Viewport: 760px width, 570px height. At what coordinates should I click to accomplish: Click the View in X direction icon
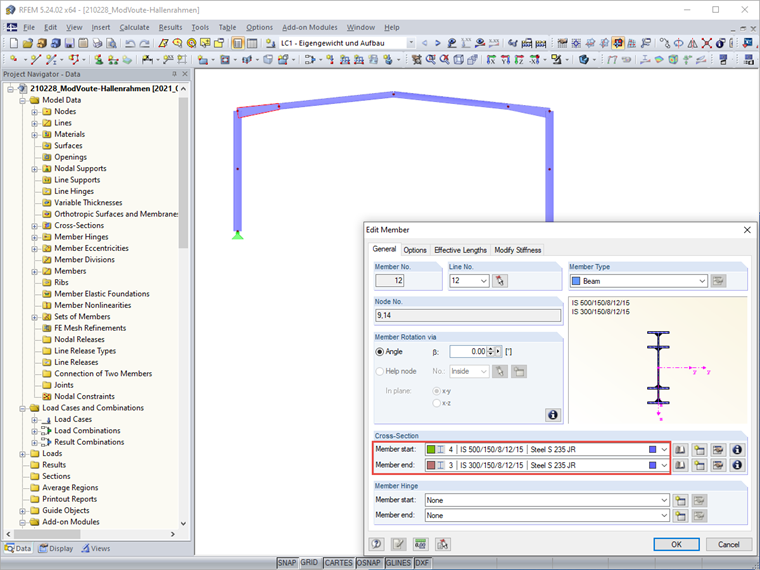(491, 60)
